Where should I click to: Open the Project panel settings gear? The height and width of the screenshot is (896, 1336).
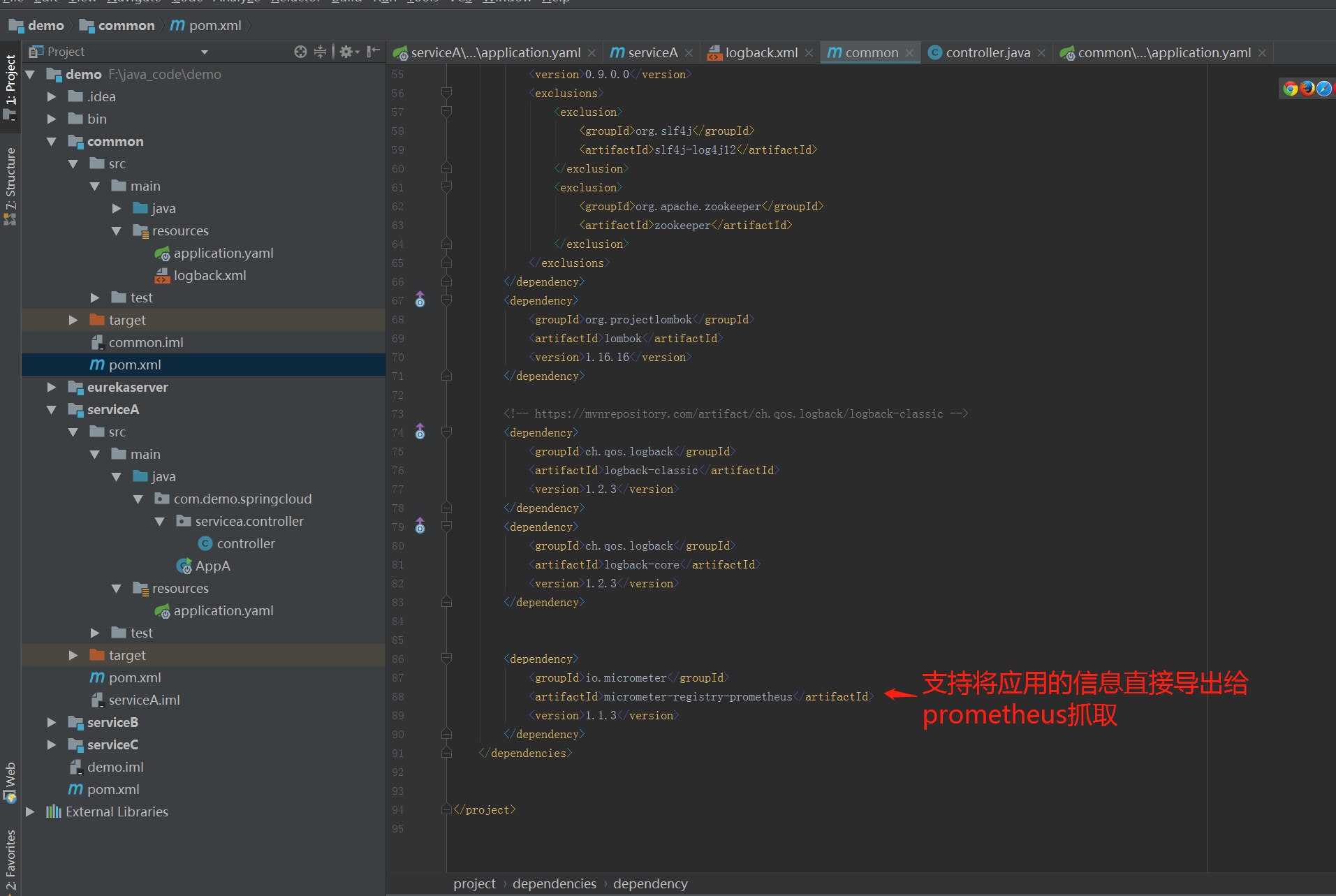348,52
